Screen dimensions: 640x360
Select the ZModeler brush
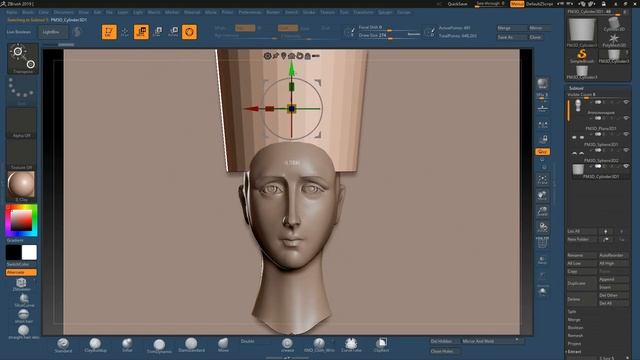click(x=21, y=284)
